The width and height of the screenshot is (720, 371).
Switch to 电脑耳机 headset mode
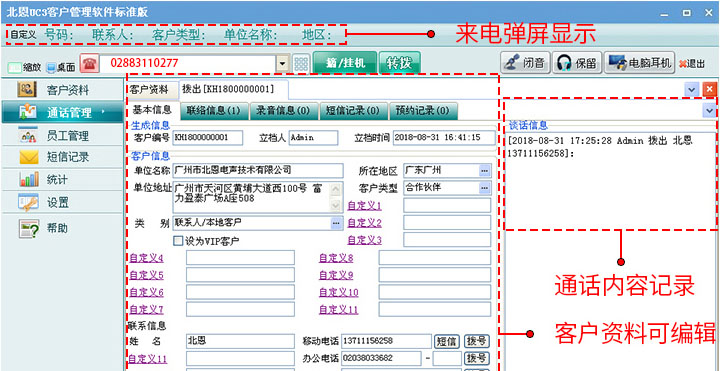[x=639, y=63]
